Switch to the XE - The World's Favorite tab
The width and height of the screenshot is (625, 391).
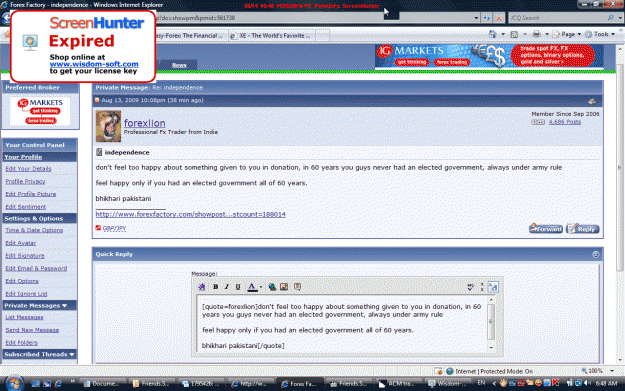(272, 36)
